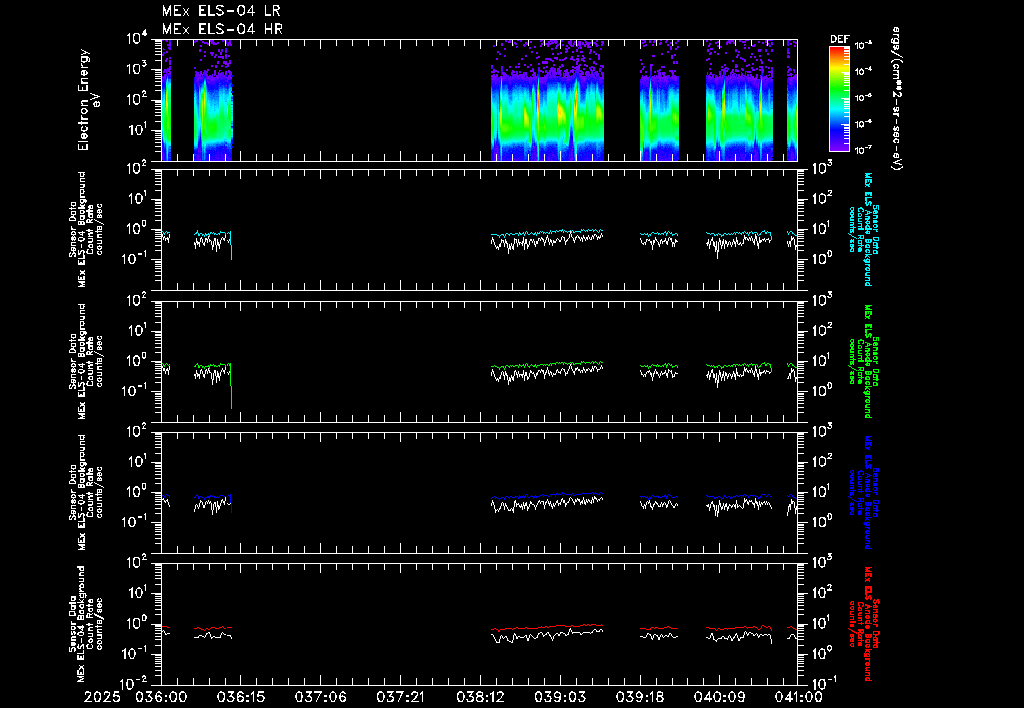Click the cyan right-side axis label
The width and height of the screenshot is (1024, 708).
pyautogui.click(x=863, y=229)
